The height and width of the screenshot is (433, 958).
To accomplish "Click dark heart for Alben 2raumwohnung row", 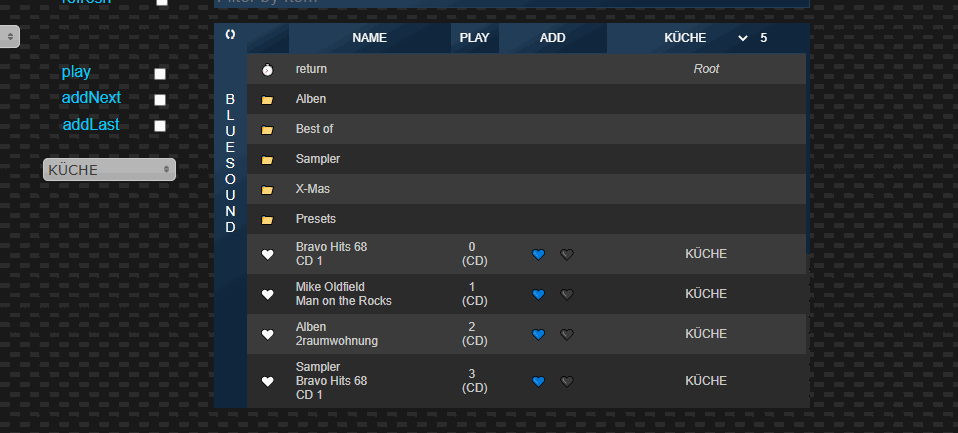I will point(567,335).
